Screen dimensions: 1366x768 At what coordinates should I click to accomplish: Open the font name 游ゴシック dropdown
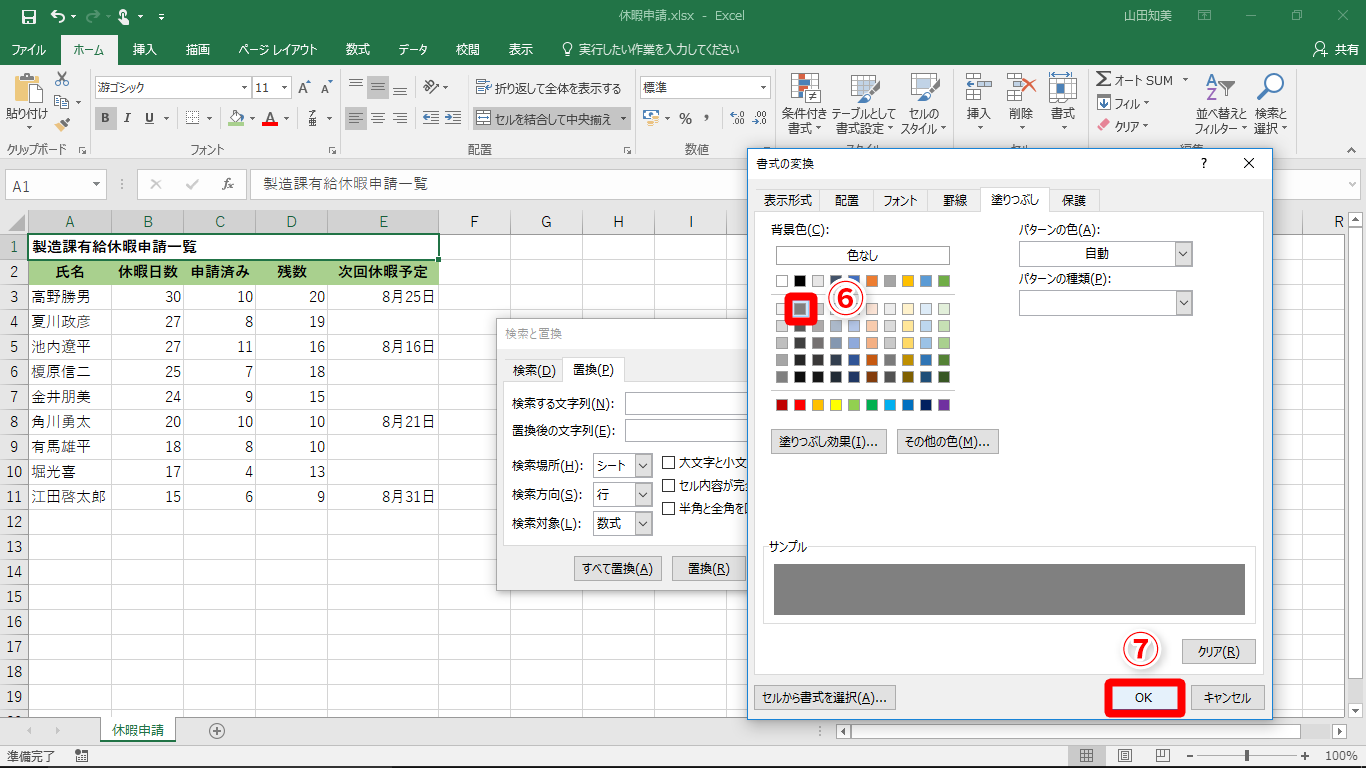(x=243, y=88)
